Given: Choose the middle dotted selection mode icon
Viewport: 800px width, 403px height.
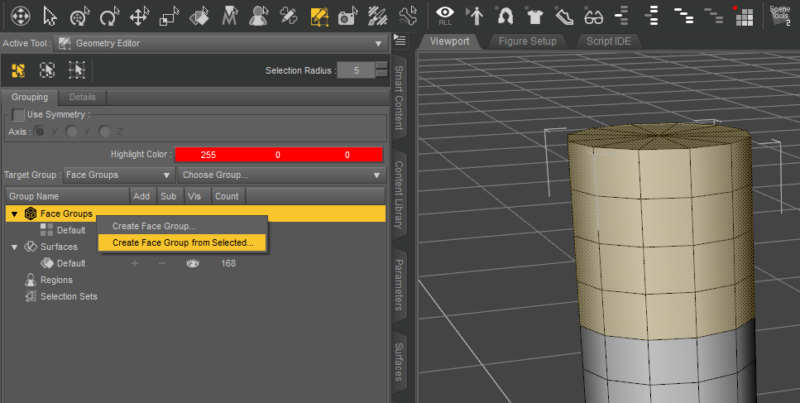Looking at the screenshot, I should pyautogui.click(x=47, y=70).
